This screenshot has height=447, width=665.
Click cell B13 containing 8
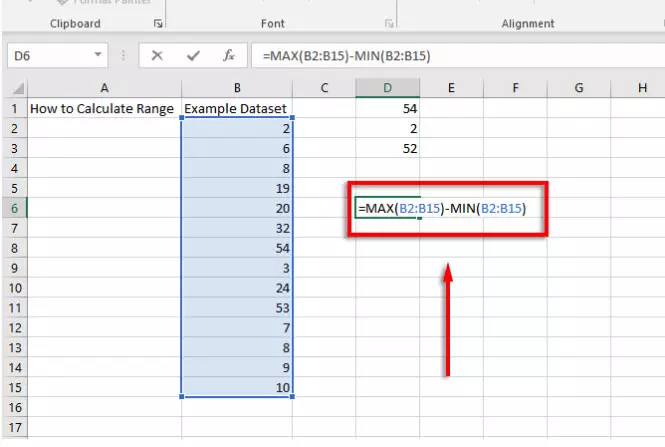[x=237, y=348]
